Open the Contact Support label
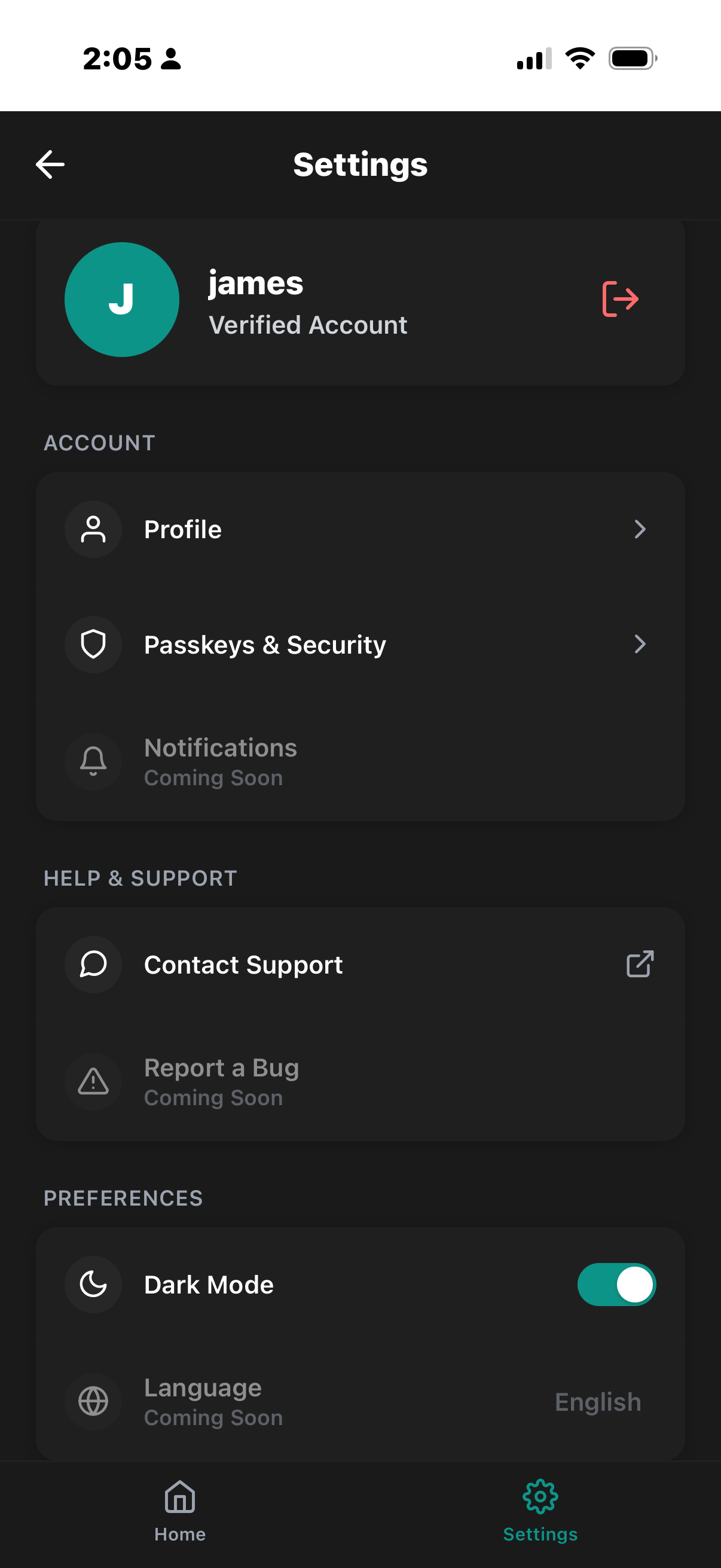The image size is (721, 1568). pyautogui.click(x=243, y=965)
